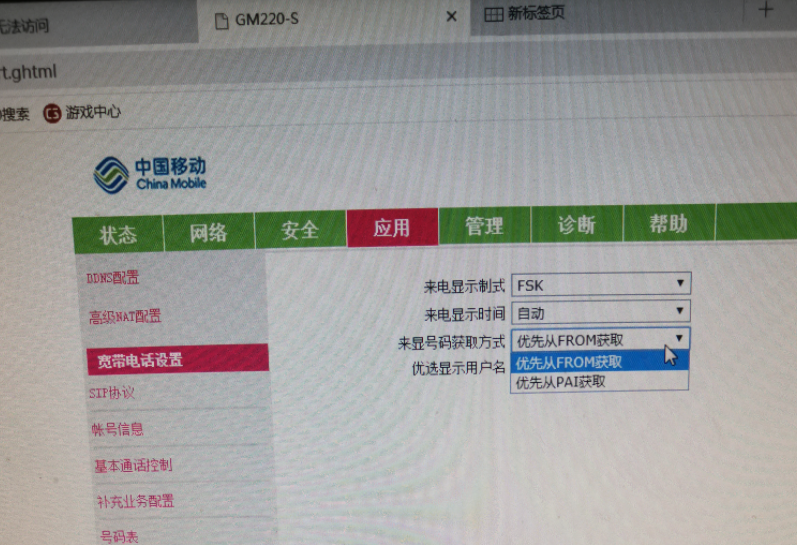Open 高级NAT配置 in the sidebar
This screenshot has width=797, height=545.
(x=125, y=317)
